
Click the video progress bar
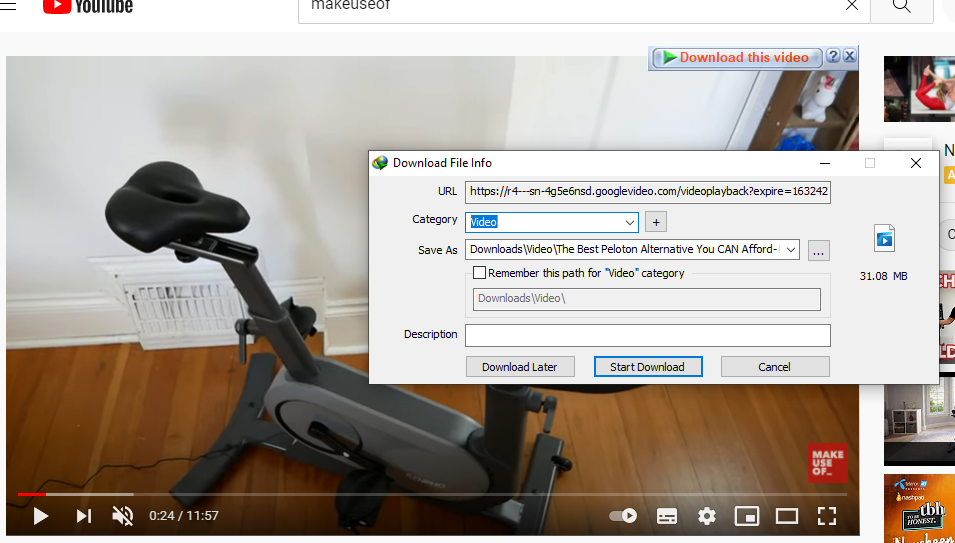(x=432, y=494)
